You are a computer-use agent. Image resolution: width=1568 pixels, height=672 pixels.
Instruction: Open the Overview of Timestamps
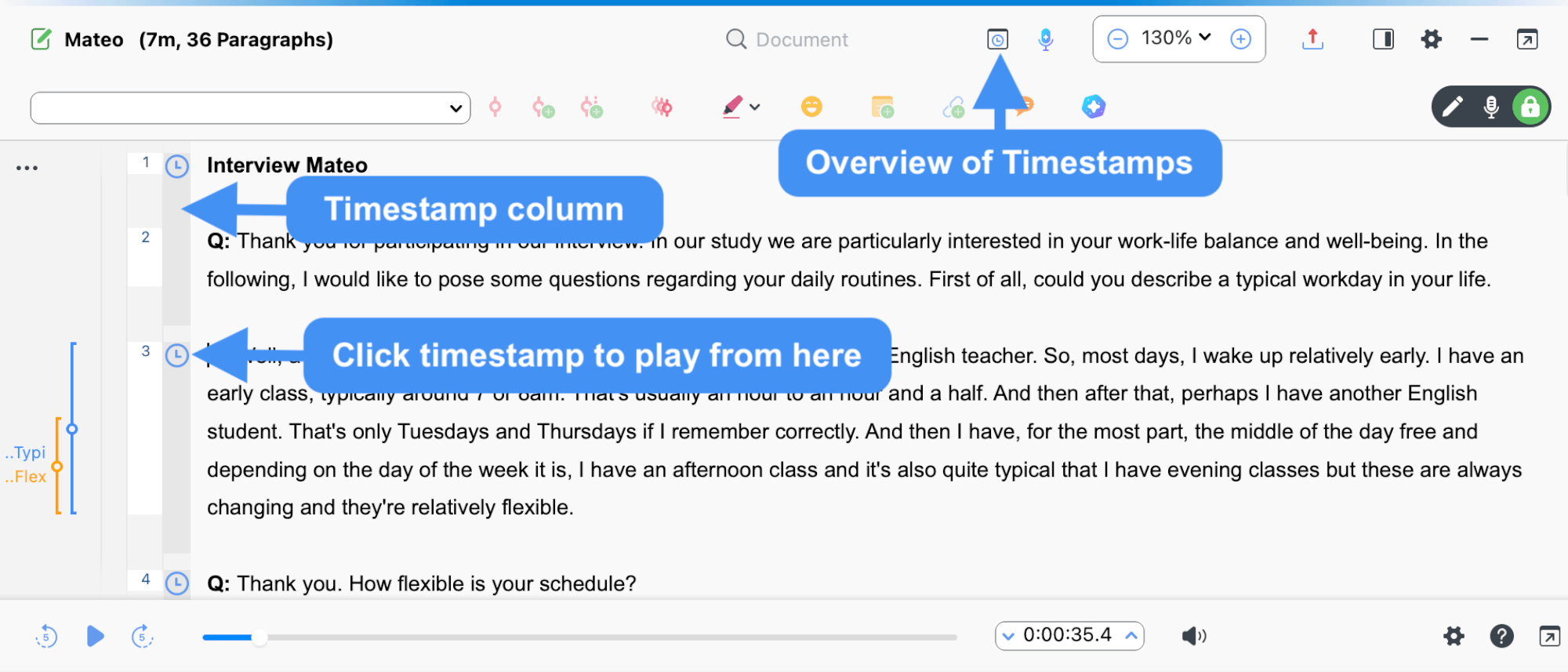click(x=997, y=39)
